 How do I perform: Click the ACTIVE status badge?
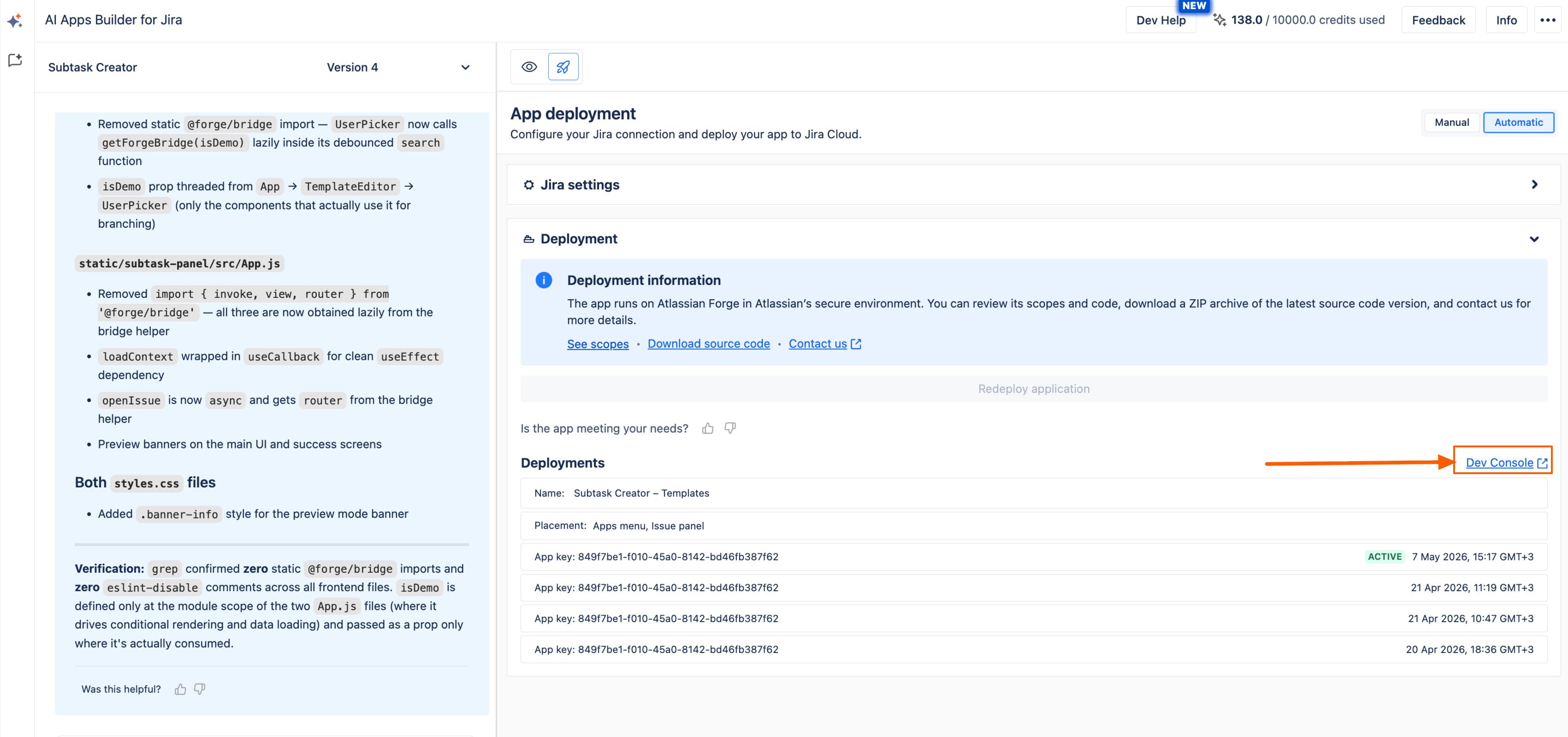click(1384, 557)
